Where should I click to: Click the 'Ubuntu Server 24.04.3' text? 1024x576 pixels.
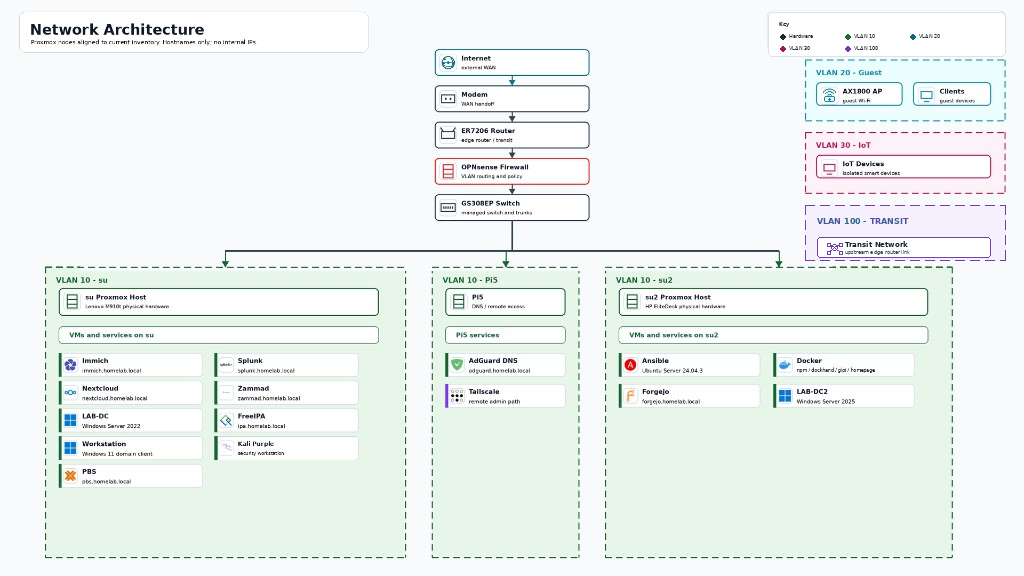pyautogui.click(x=672, y=370)
